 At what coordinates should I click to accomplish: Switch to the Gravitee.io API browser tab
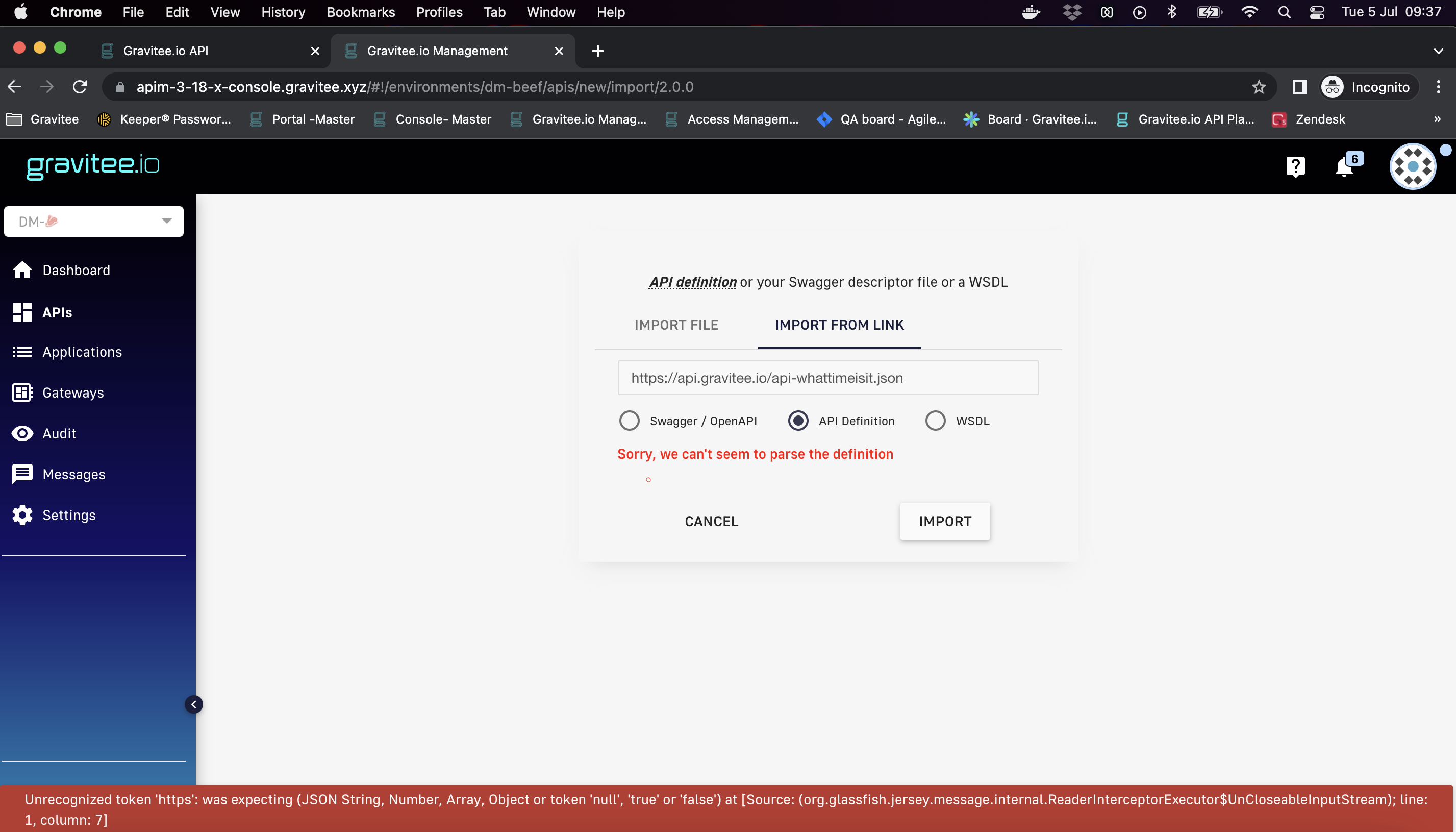(x=166, y=51)
